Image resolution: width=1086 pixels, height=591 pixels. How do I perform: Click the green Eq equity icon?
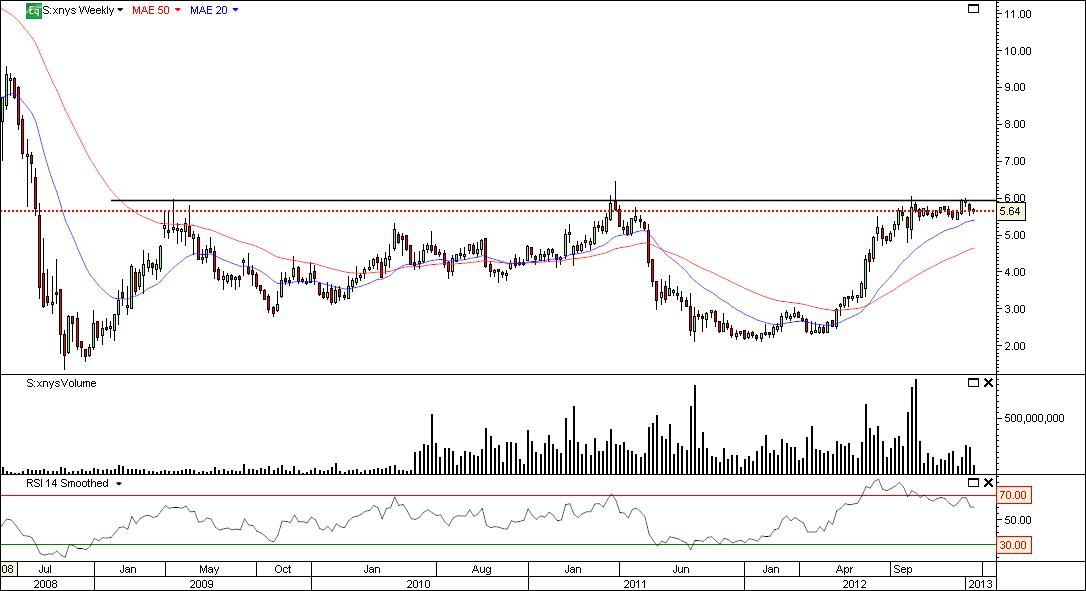(33, 10)
